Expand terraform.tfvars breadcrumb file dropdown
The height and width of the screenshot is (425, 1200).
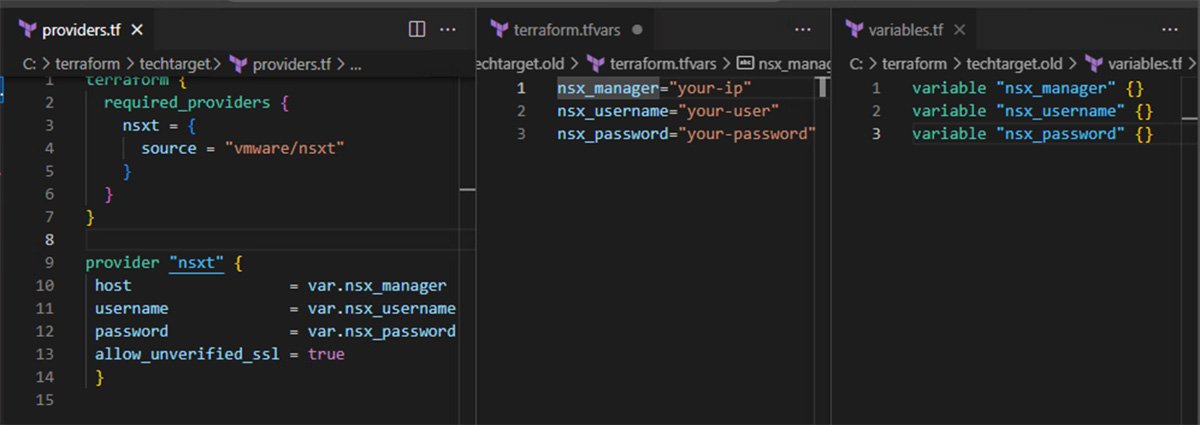pos(658,65)
